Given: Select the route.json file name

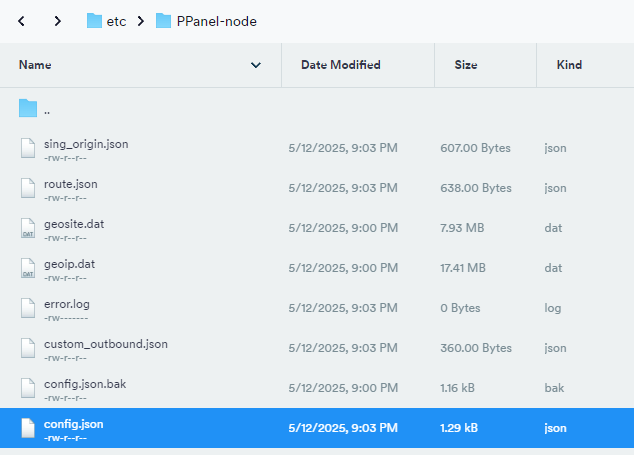Looking at the screenshot, I should pyautogui.click(x=71, y=184).
